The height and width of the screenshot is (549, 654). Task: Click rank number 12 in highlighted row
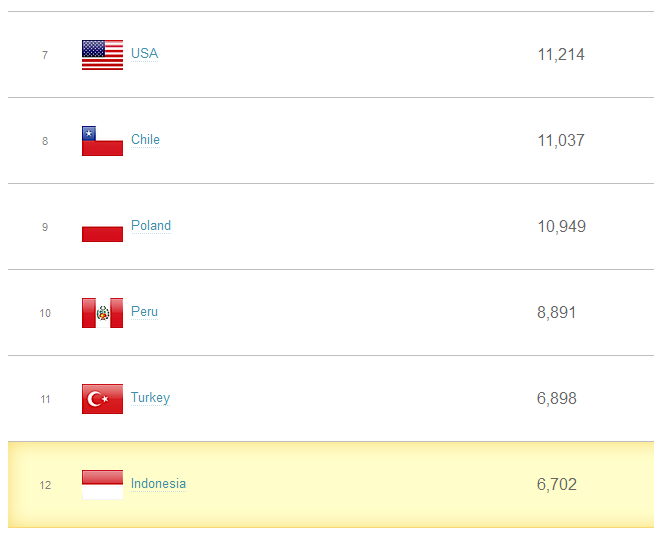click(x=45, y=486)
